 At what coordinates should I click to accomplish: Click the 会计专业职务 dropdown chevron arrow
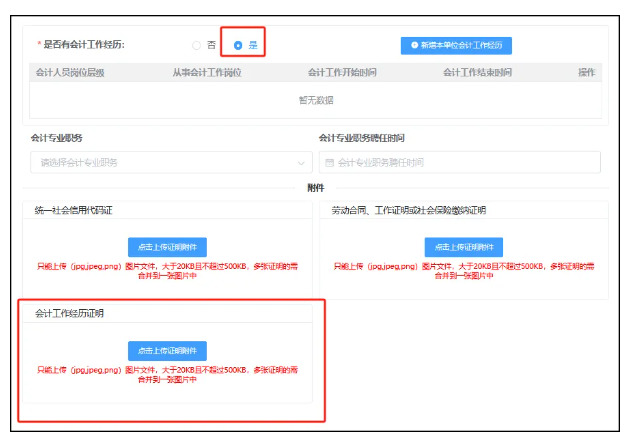(x=301, y=162)
